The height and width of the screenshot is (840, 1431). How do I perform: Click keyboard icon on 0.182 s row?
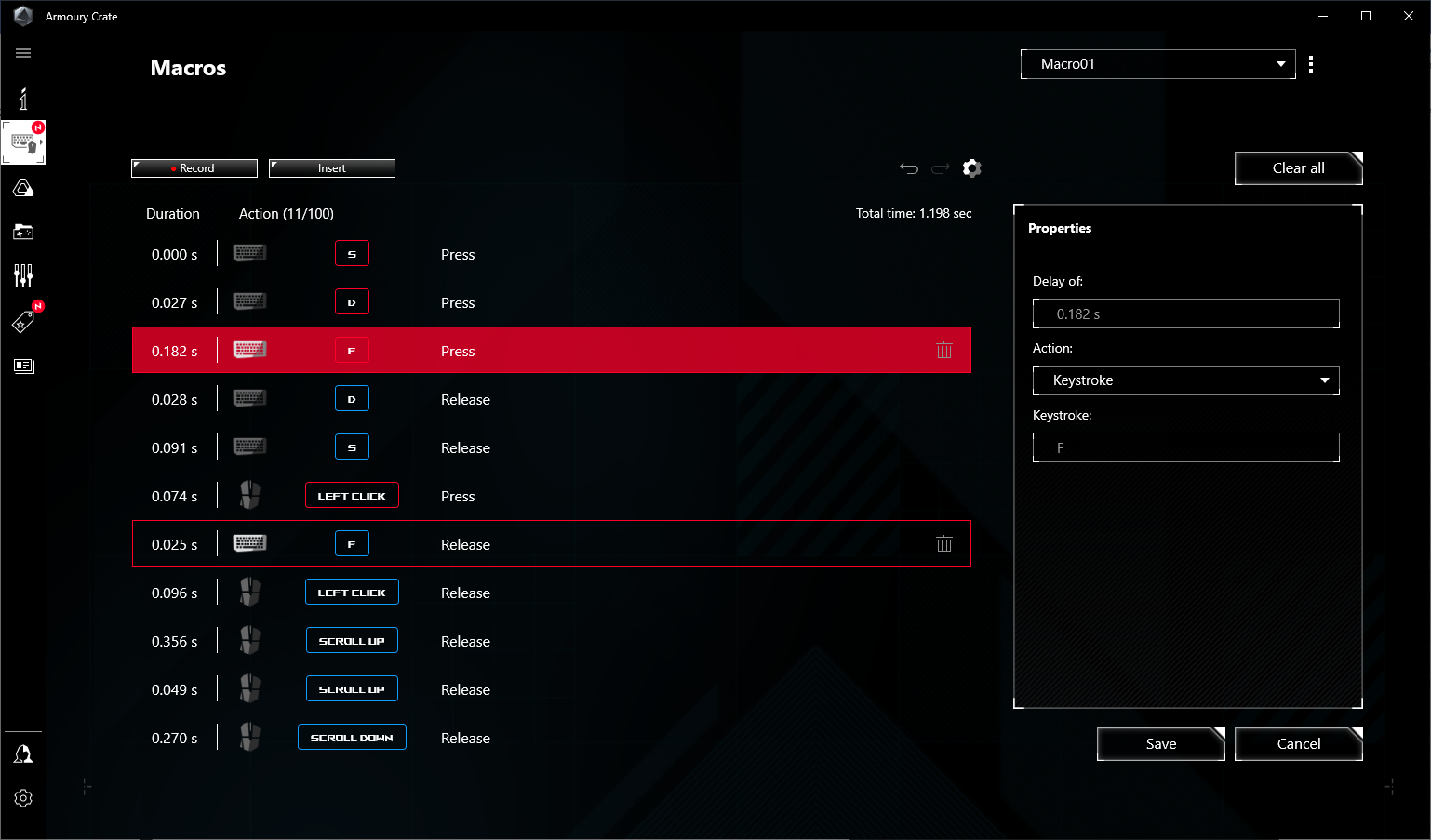point(249,350)
